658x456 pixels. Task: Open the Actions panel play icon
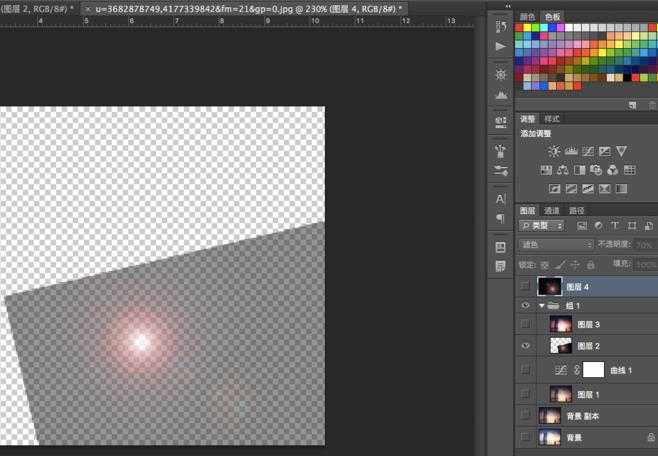(x=500, y=46)
